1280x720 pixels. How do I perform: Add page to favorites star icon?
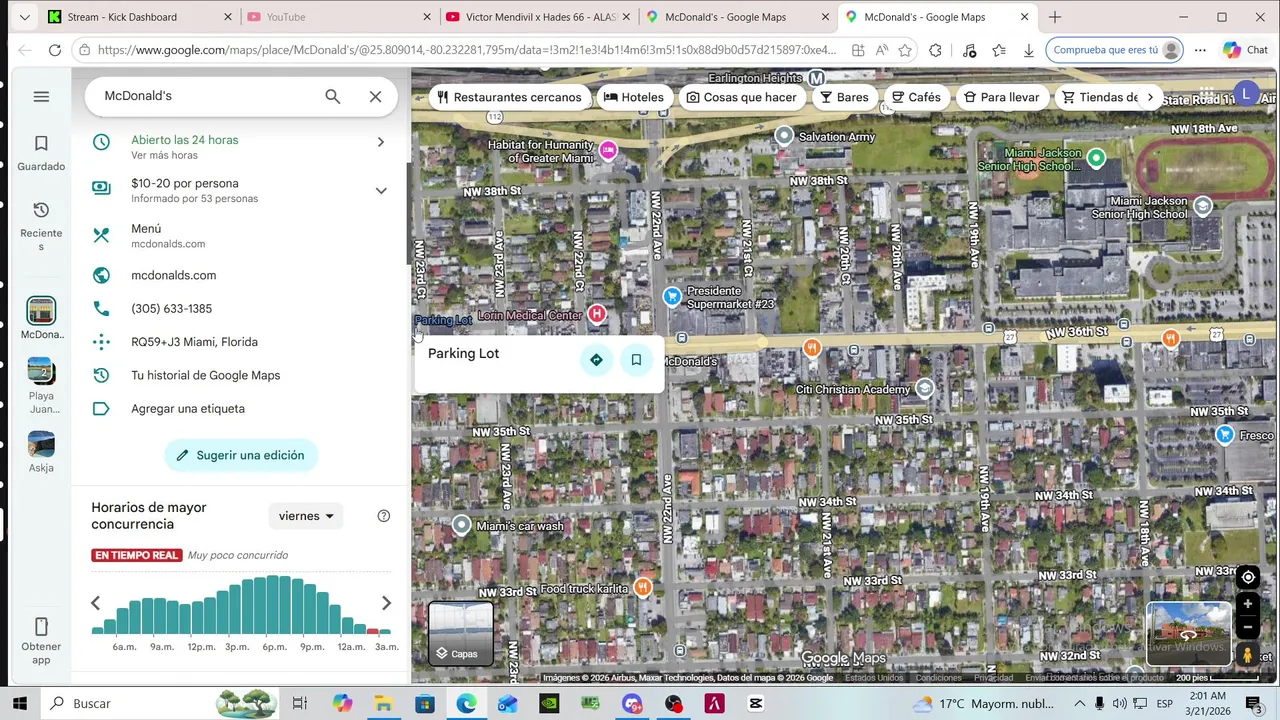click(905, 50)
